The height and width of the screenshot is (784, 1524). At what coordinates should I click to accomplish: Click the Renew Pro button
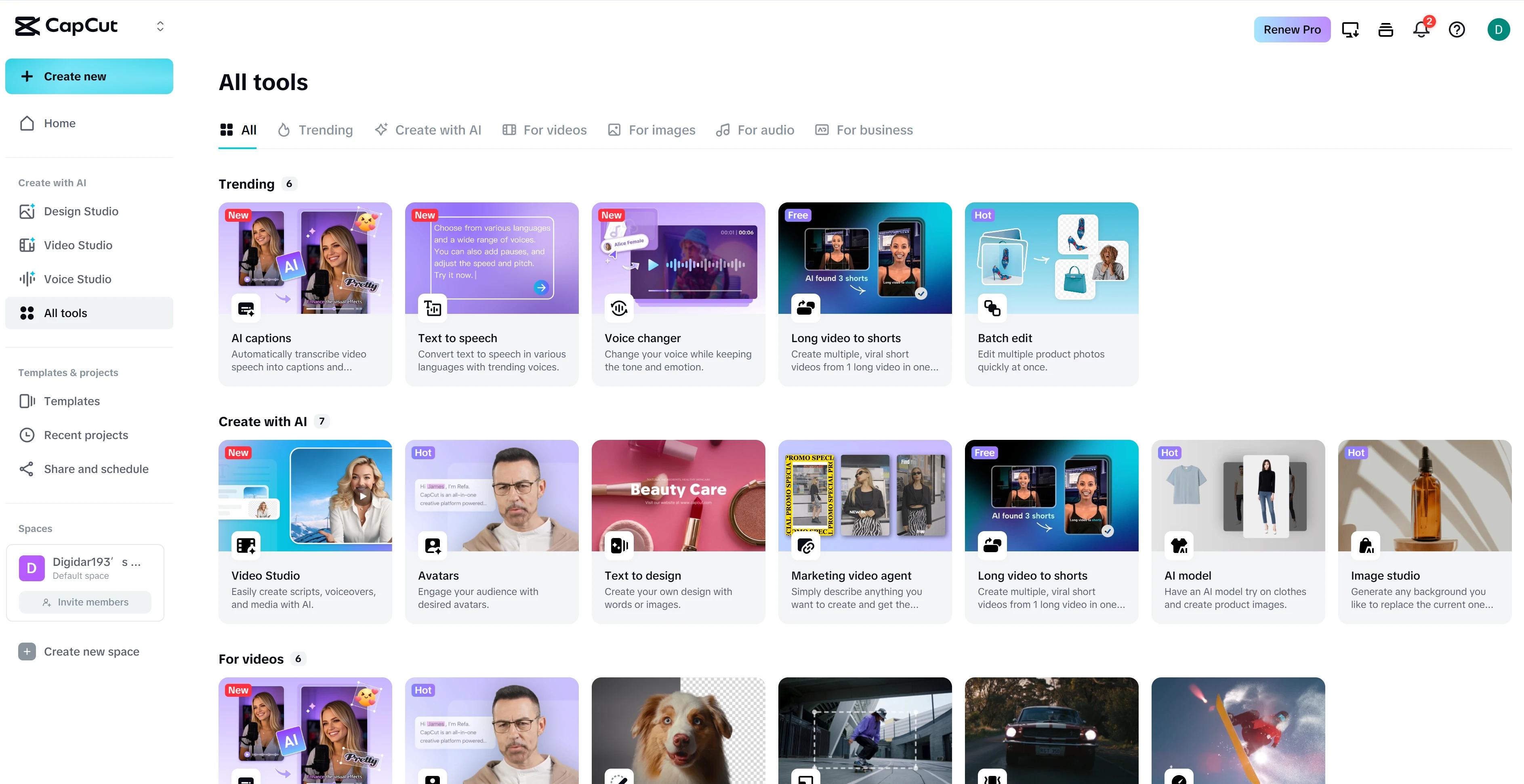(x=1291, y=29)
